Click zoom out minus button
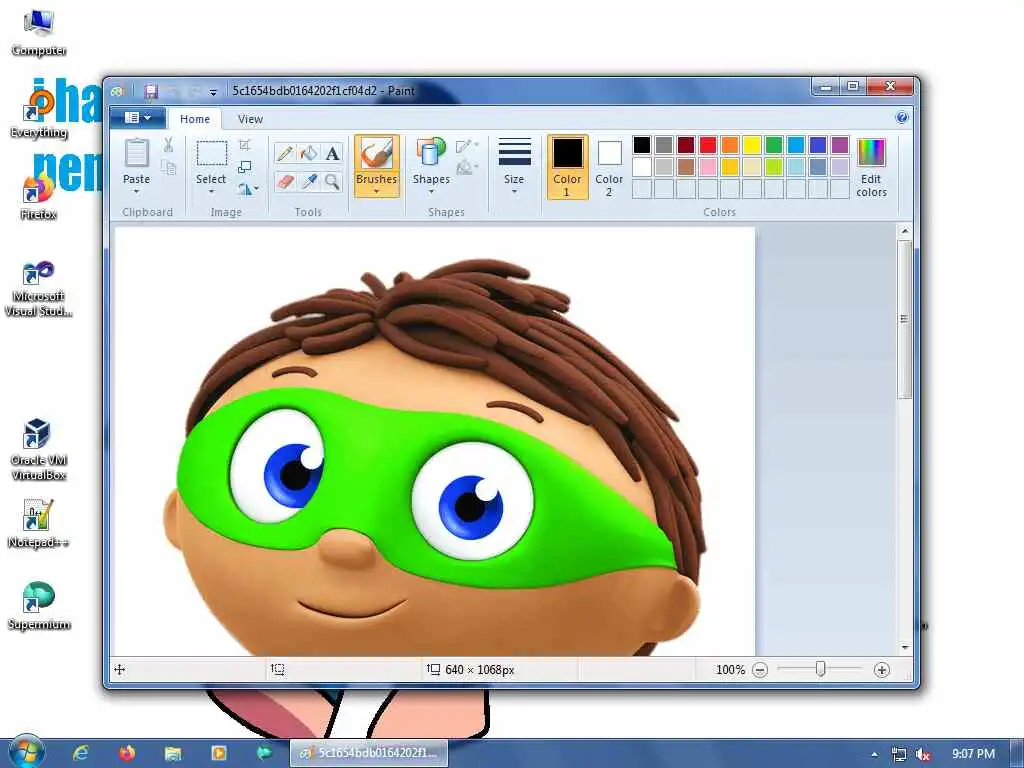 (760, 670)
